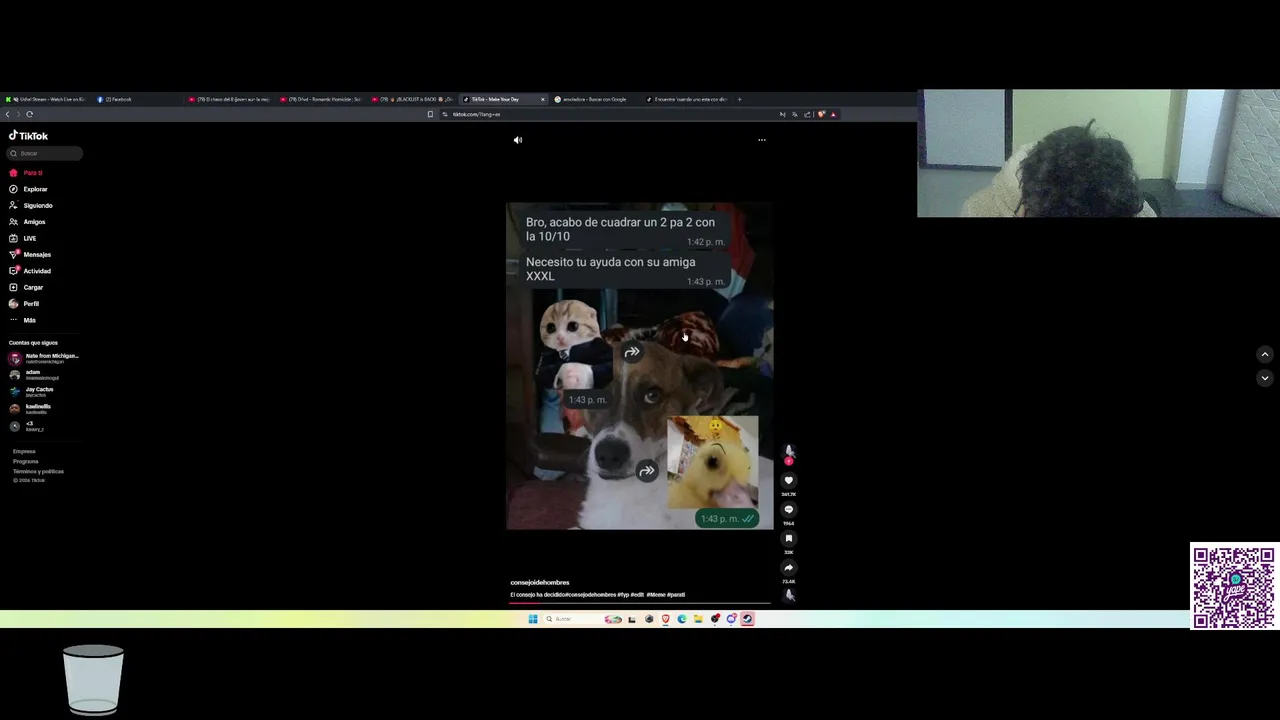Focus the TikTok Buscar search field
1280x720 pixels.
point(44,153)
